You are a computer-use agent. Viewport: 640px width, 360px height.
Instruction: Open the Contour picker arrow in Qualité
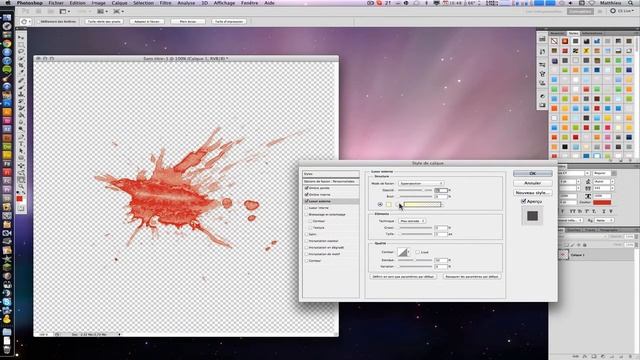[409, 252]
